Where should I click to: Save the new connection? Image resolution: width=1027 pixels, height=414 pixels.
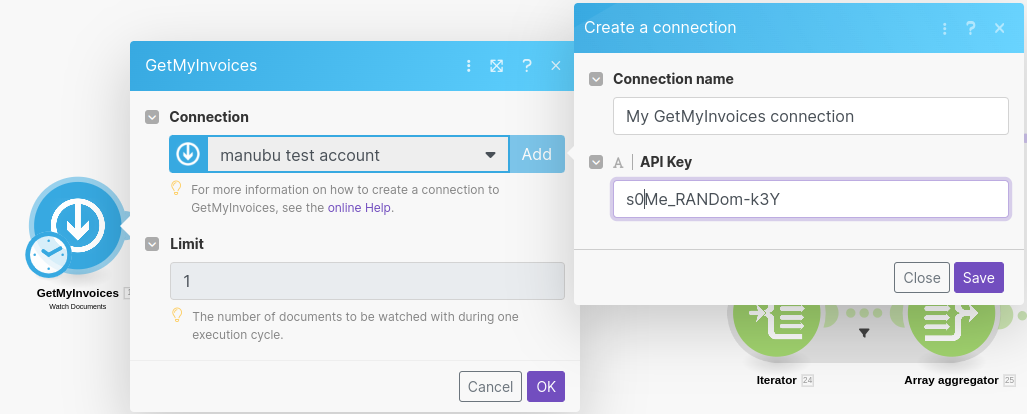click(978, 278)
